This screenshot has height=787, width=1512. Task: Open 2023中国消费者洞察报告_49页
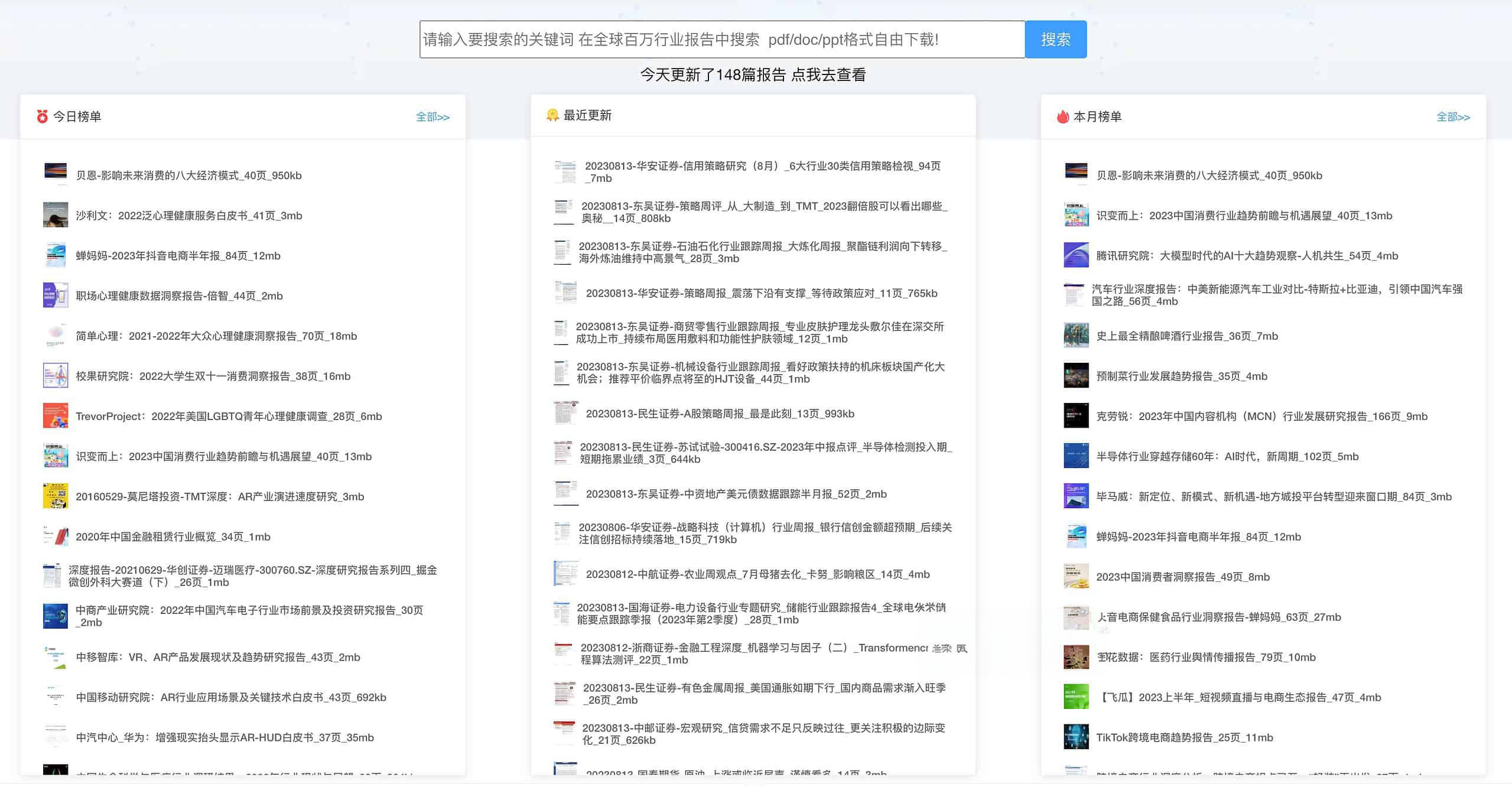(1183, 577)
